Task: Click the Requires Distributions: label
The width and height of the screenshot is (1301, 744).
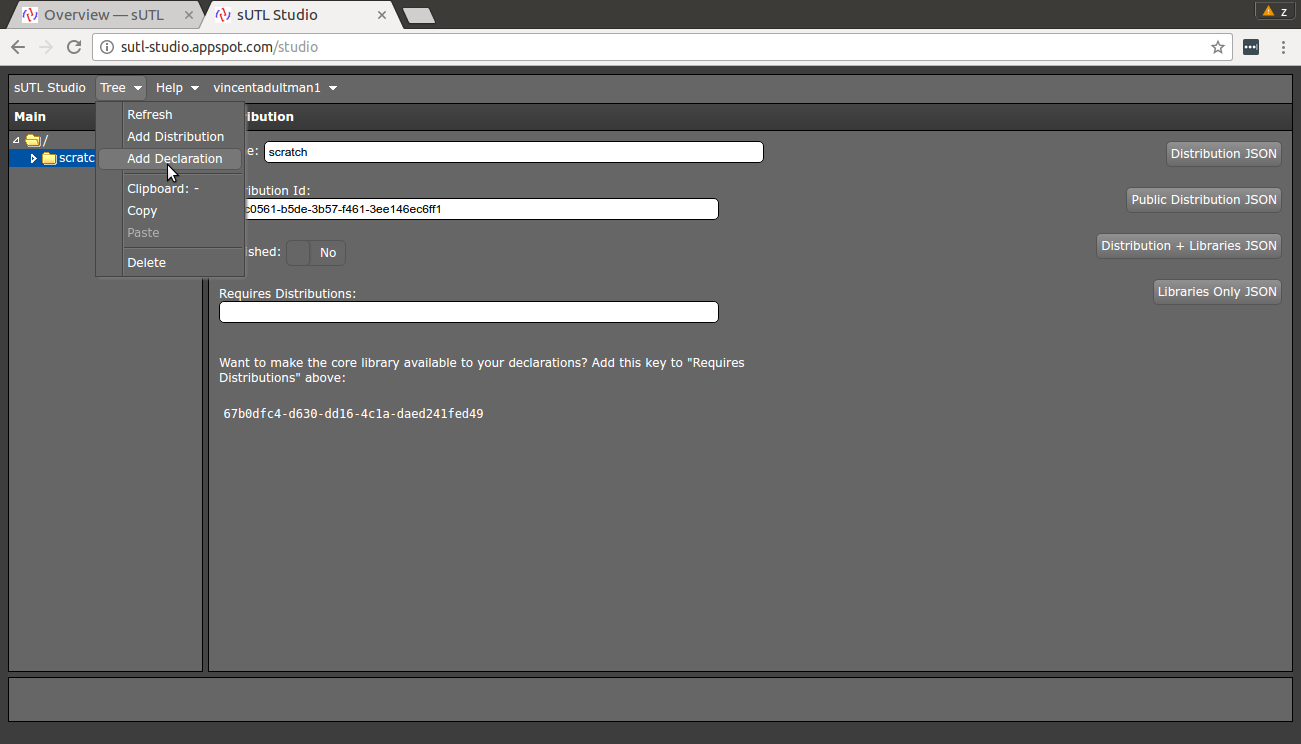Action: point(288,294)
